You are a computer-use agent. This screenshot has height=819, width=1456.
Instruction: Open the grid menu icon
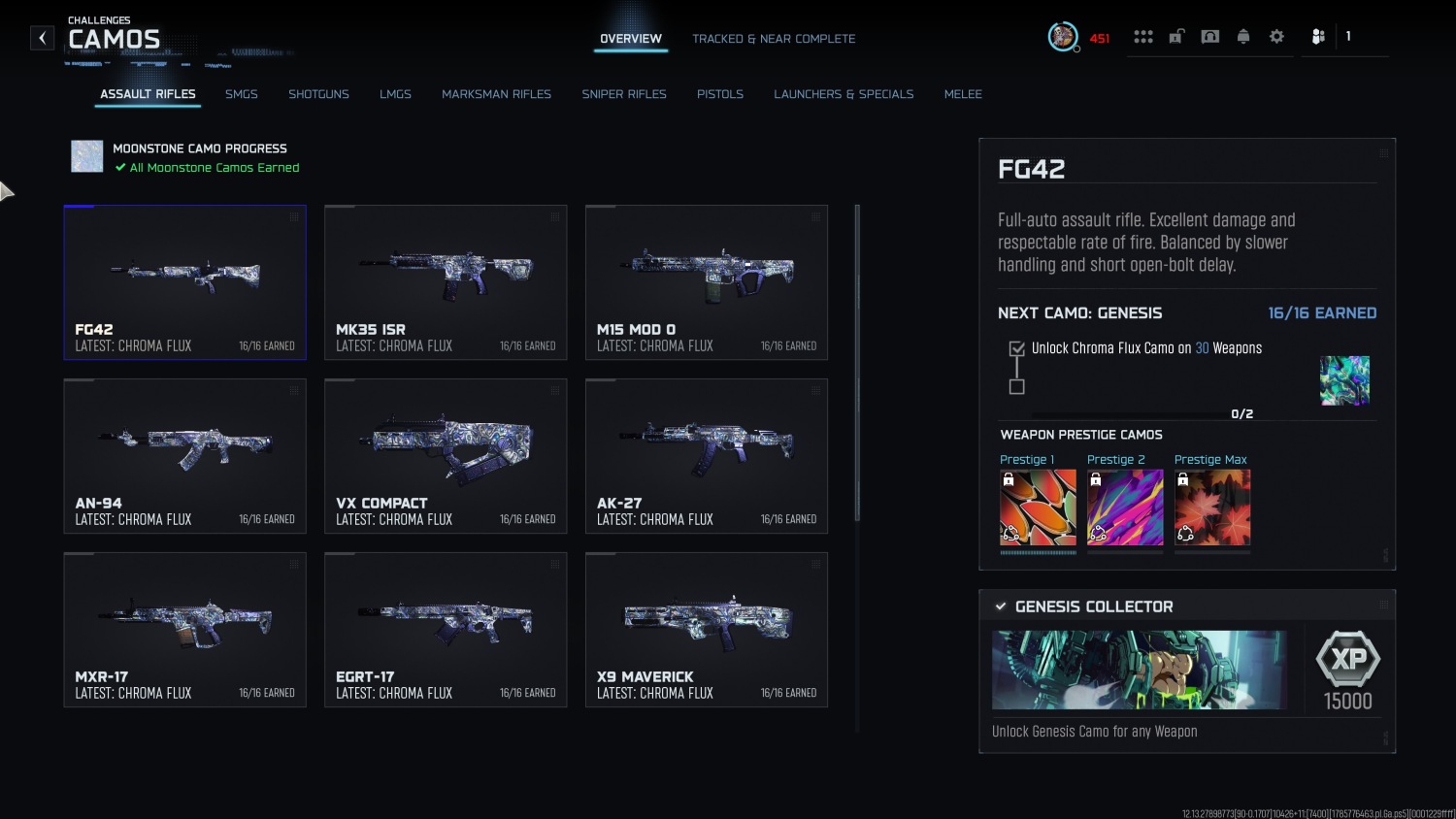pos(1143,37)
